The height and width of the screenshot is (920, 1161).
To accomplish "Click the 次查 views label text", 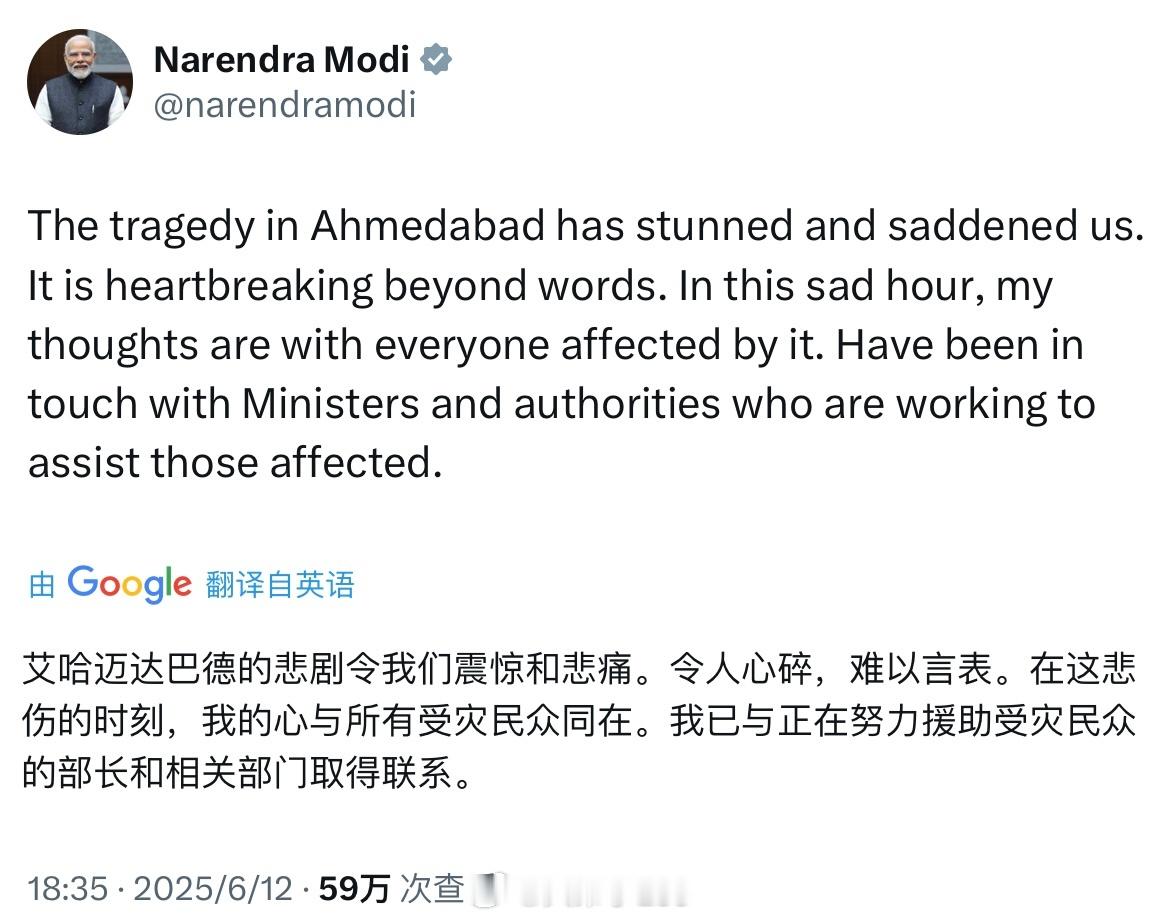I will click(x=432, y=888).
